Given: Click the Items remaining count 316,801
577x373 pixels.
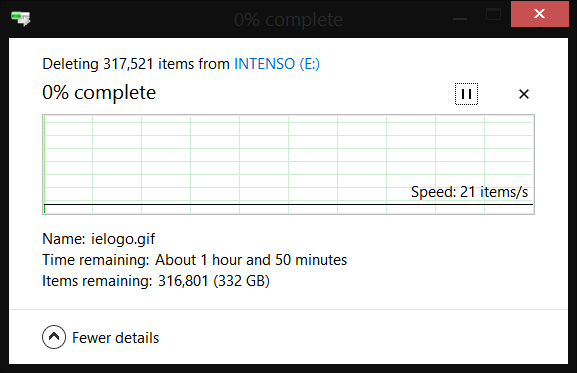Looking at the screenshot, I should tap(183, 281).
